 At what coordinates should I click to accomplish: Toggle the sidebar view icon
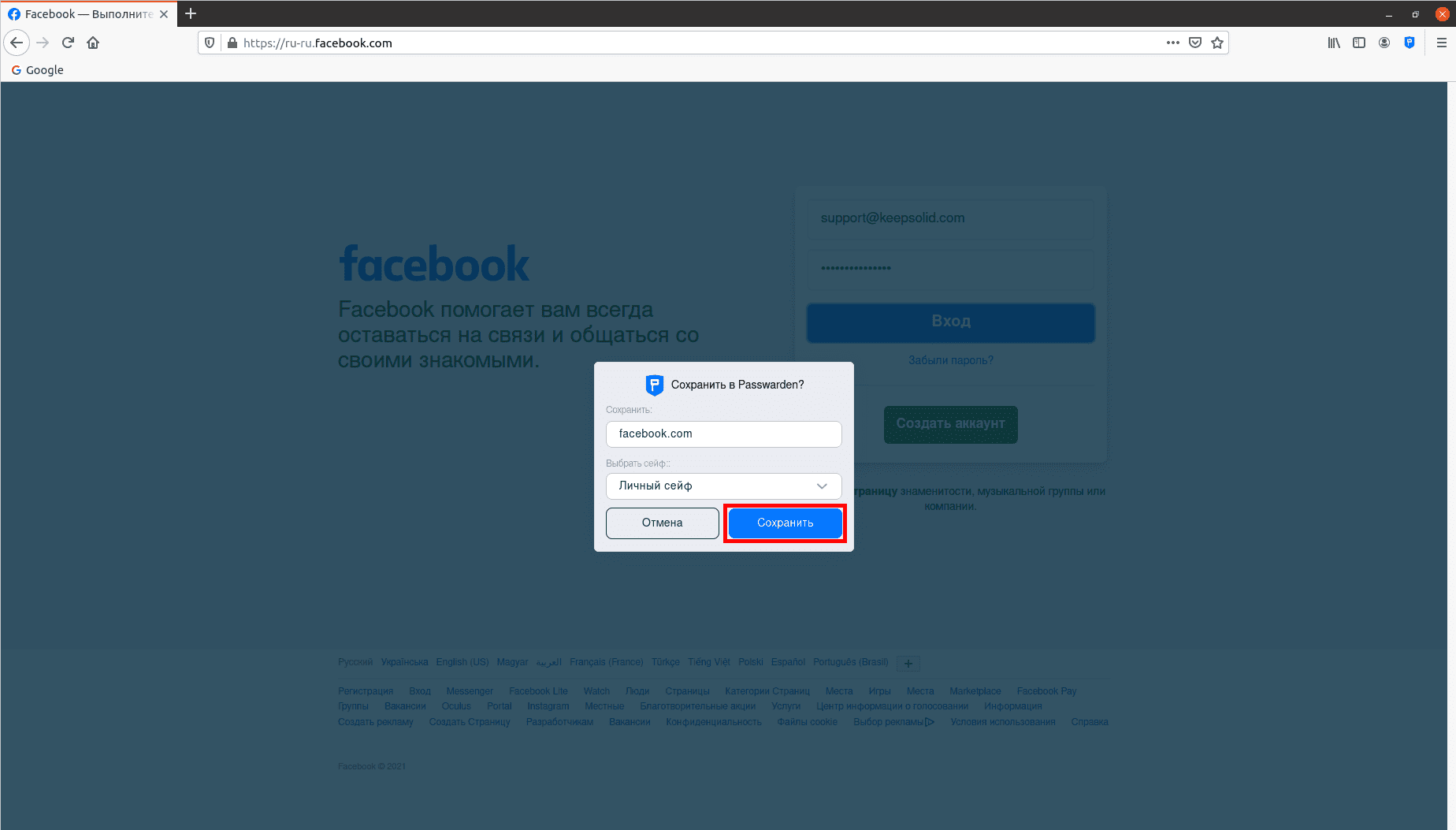point(1359,43)
